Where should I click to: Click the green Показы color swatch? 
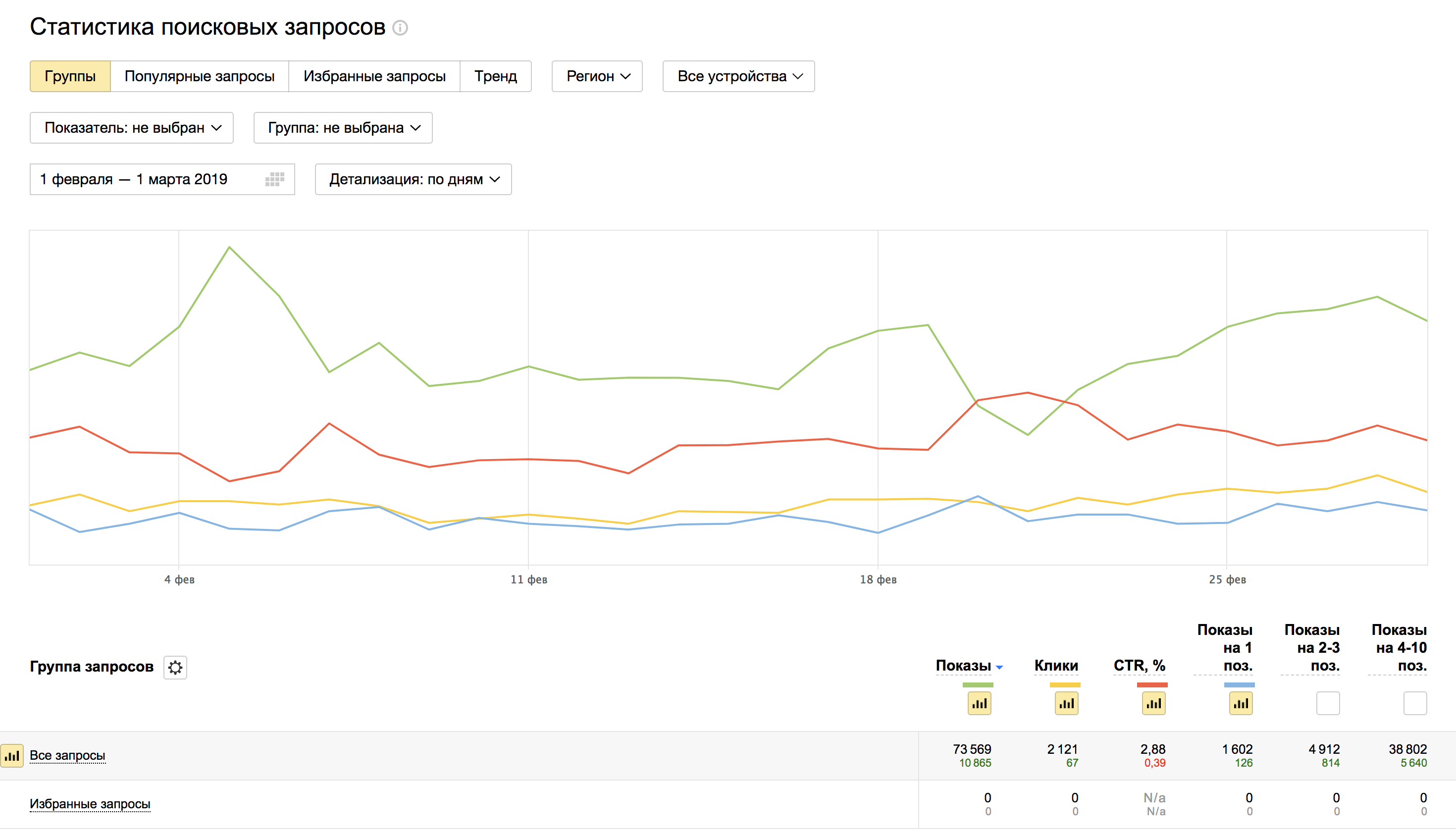point(978,685)
